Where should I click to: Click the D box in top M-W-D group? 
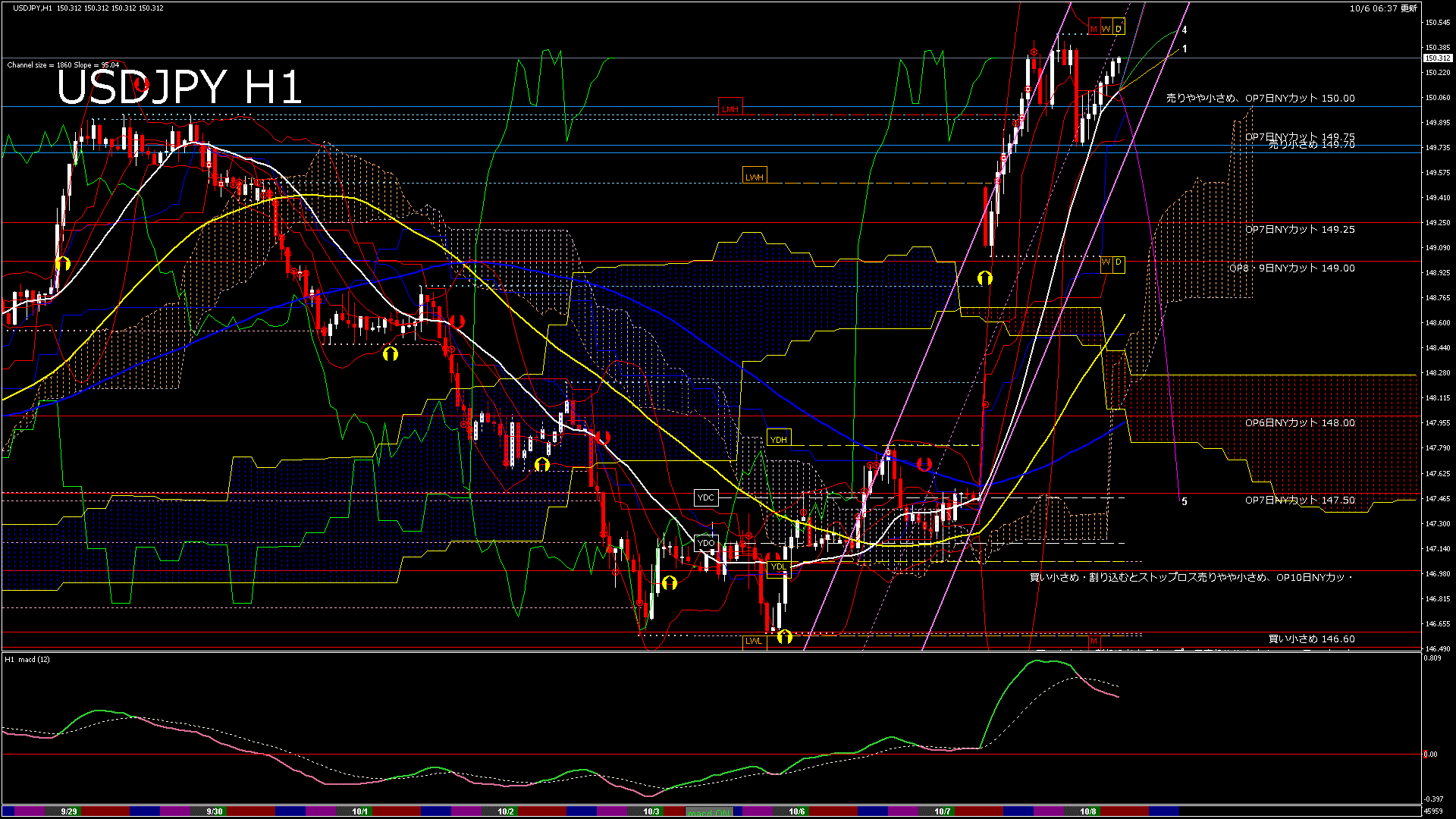click(x=1118, y=29)
